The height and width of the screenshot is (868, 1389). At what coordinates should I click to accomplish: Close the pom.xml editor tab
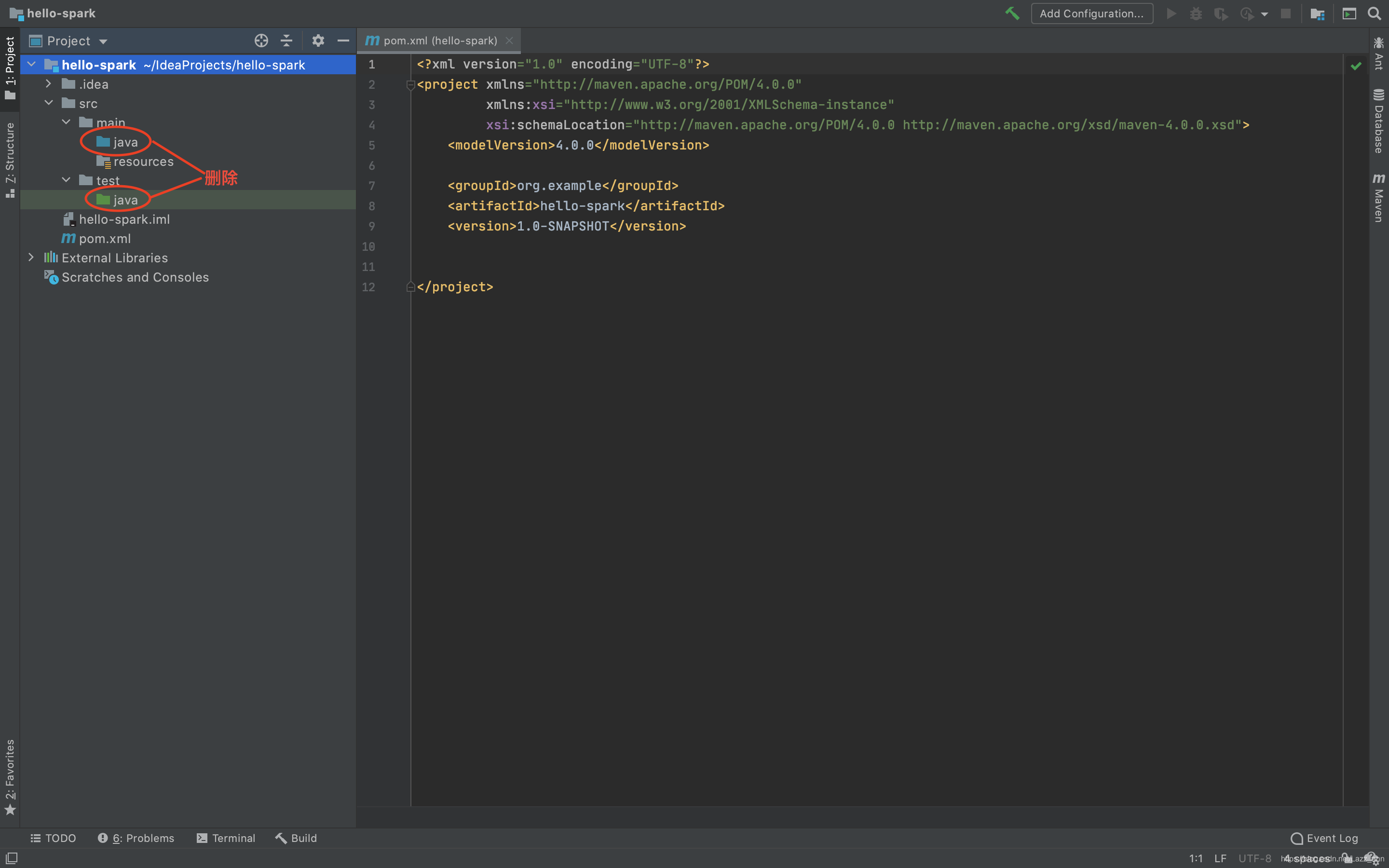pos(509,41)
